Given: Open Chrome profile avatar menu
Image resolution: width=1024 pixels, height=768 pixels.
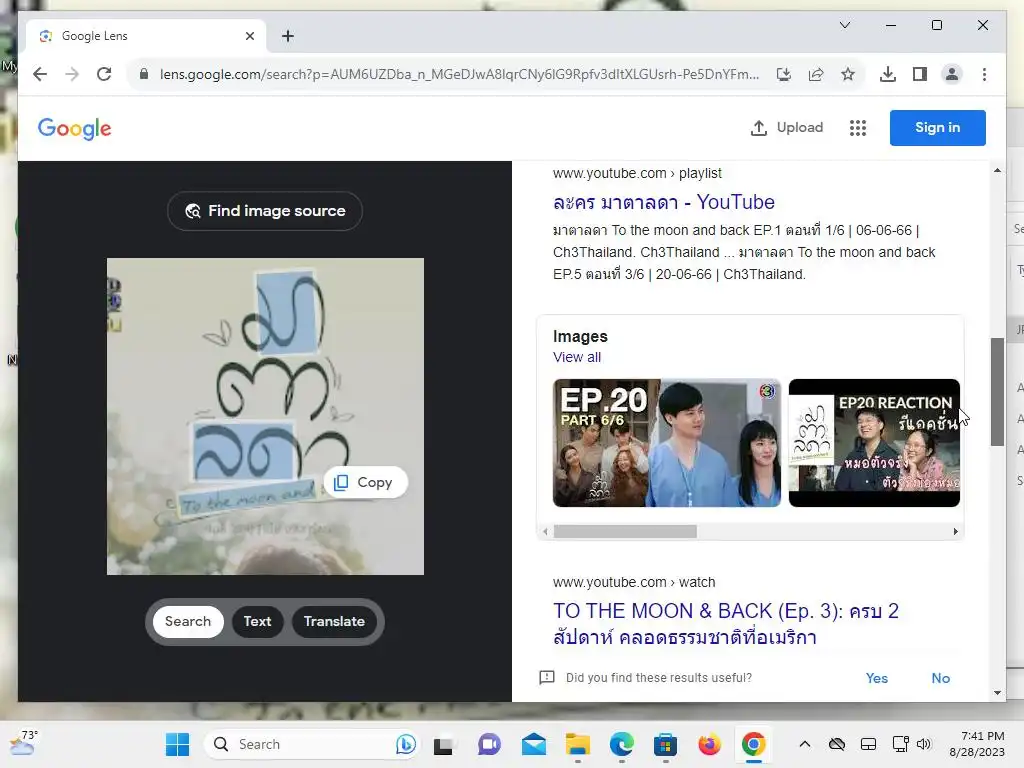Looking at the screenshot, I should (x=952, y=74).
